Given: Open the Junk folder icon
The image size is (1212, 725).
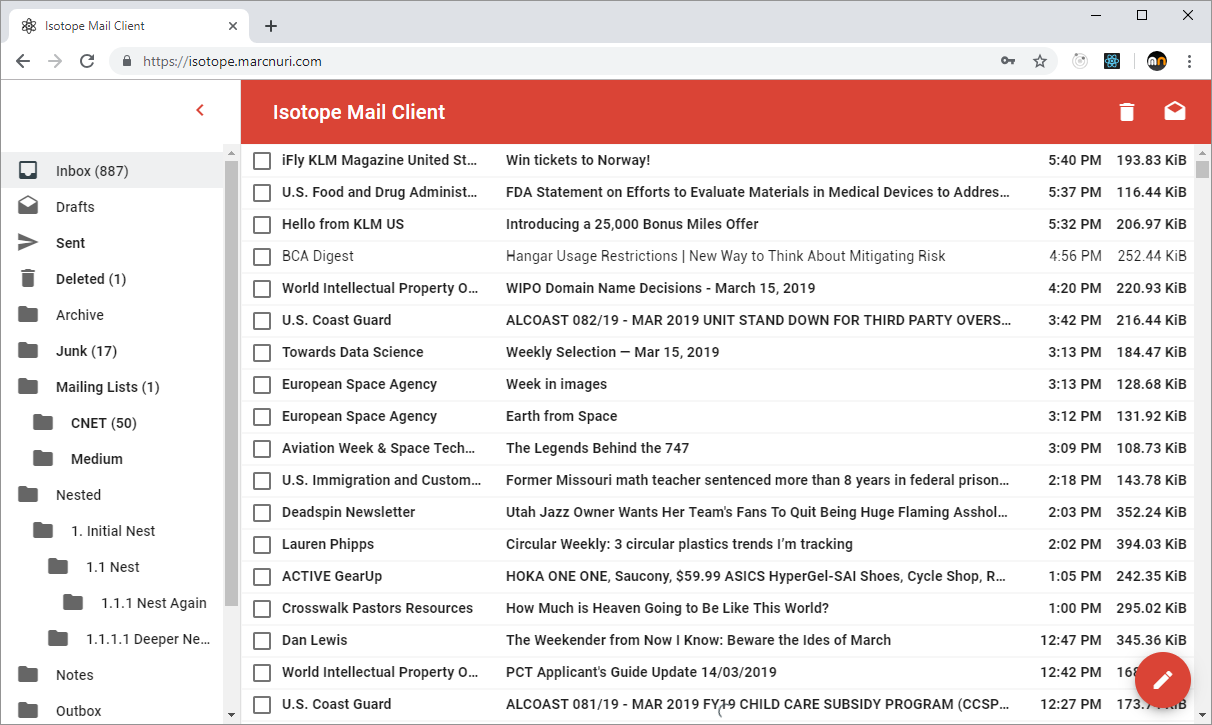Looking at the screenshot, I should point(27,350).
